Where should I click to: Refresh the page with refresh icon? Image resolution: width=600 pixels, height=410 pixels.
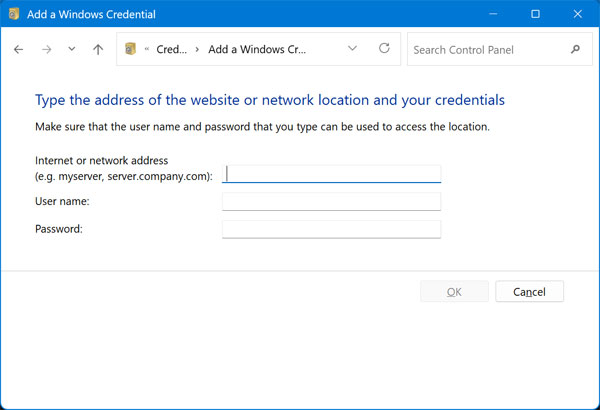[384, 48]
